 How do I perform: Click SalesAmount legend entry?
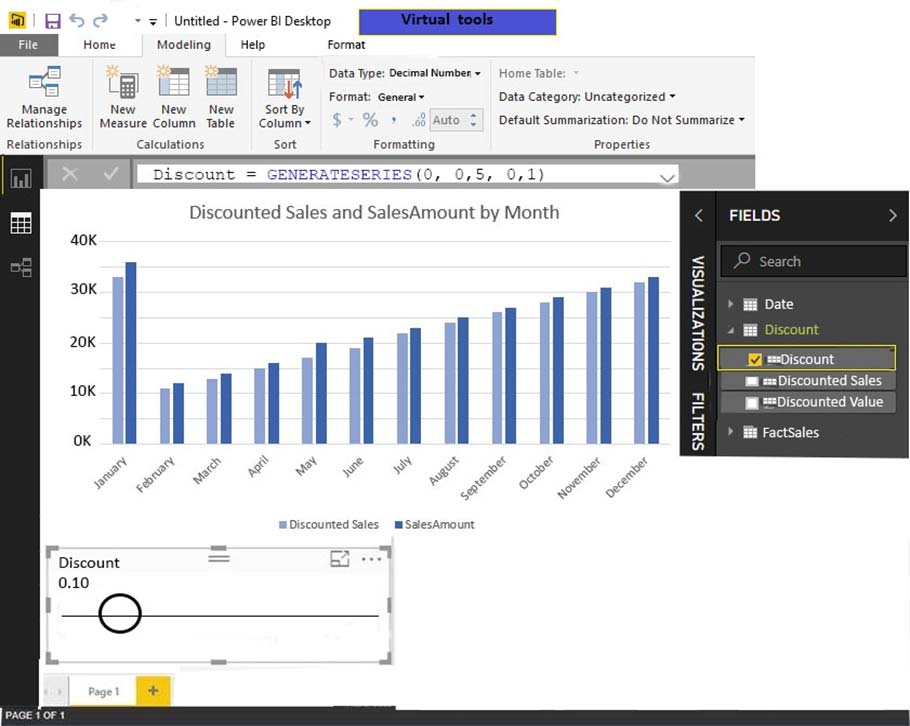tap(434, 525)
